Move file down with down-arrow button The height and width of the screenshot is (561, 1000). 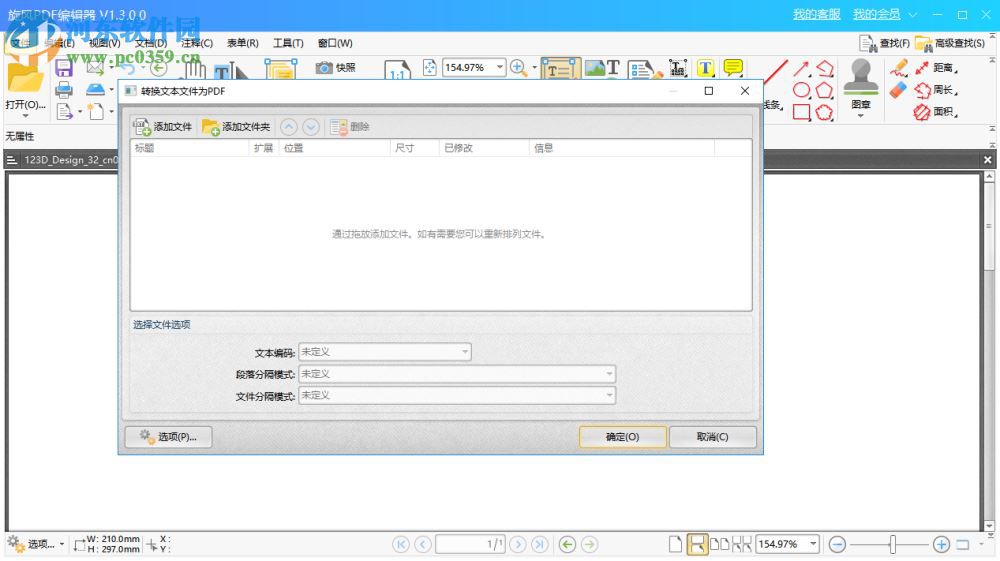pos(311,127)
